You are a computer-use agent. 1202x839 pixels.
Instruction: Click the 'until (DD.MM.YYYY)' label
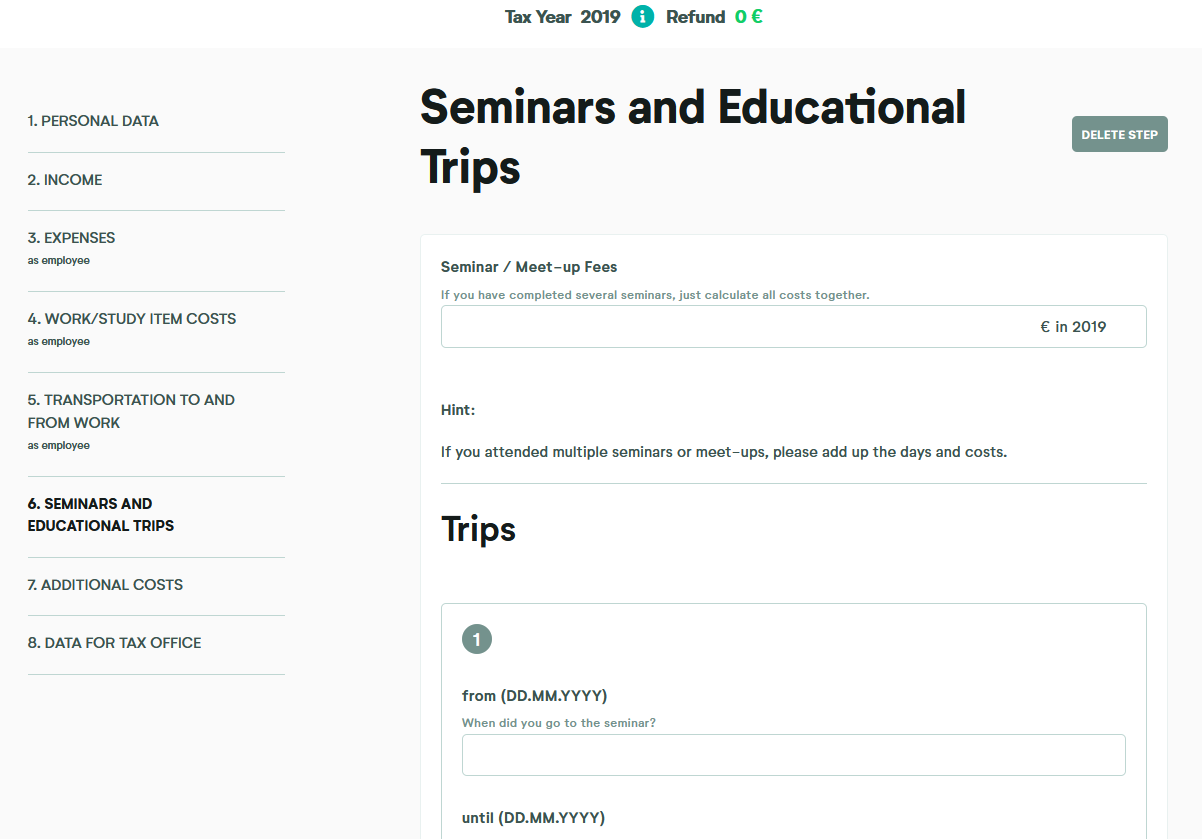coord(533,818)
